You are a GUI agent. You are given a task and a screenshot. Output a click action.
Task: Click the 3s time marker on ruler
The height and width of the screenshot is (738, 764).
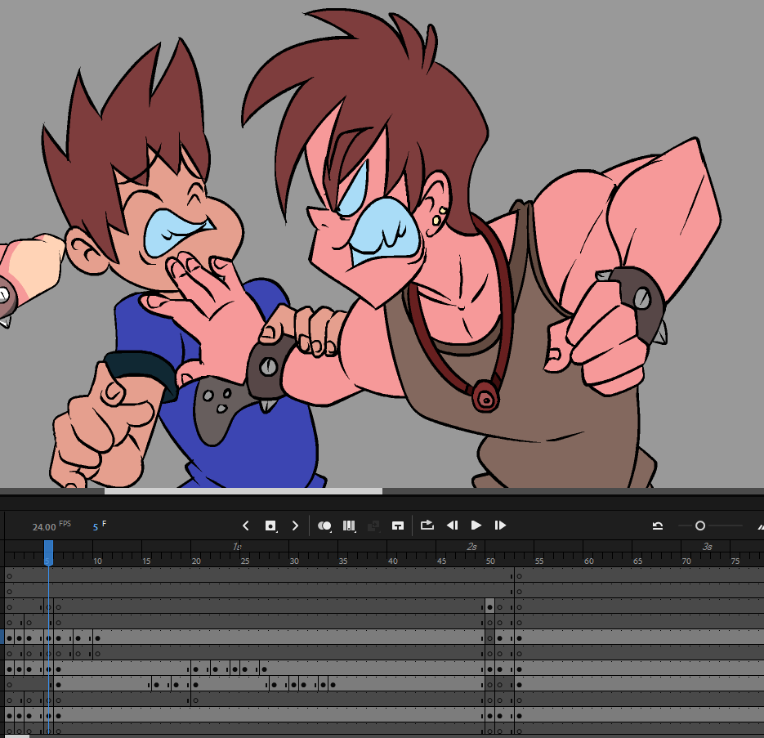coord(707,547)
